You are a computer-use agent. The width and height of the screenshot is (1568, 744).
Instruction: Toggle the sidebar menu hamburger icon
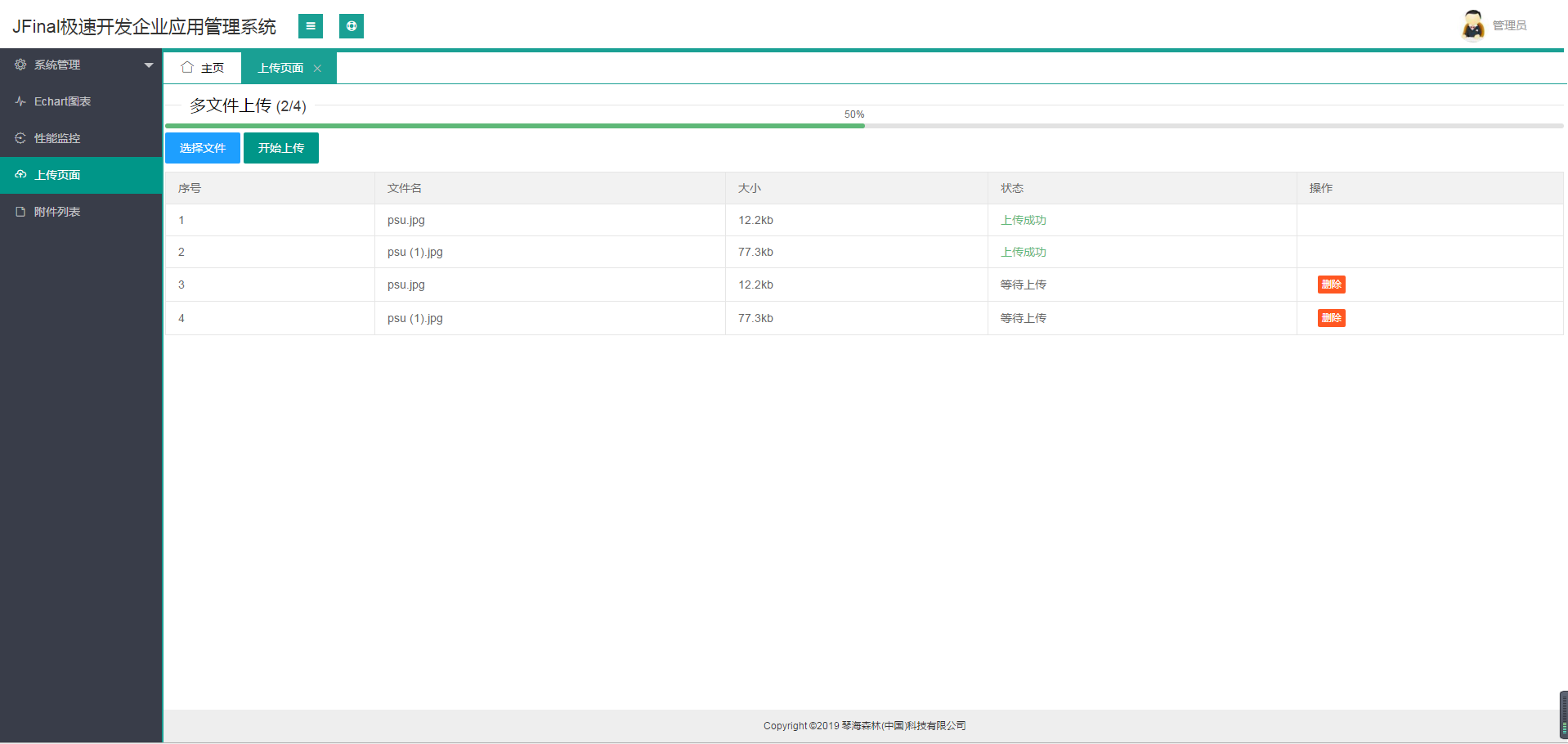[x=311, y=26]
